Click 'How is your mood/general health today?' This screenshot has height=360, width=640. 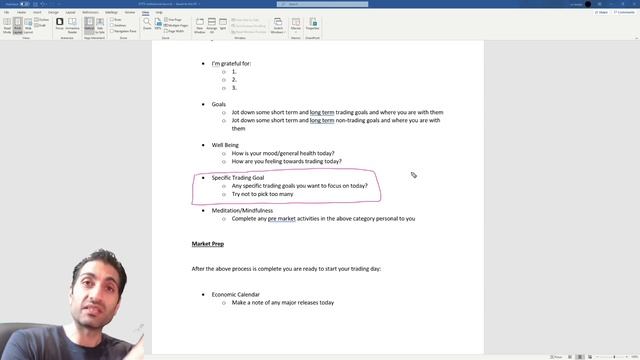click(x=283, y=153)
